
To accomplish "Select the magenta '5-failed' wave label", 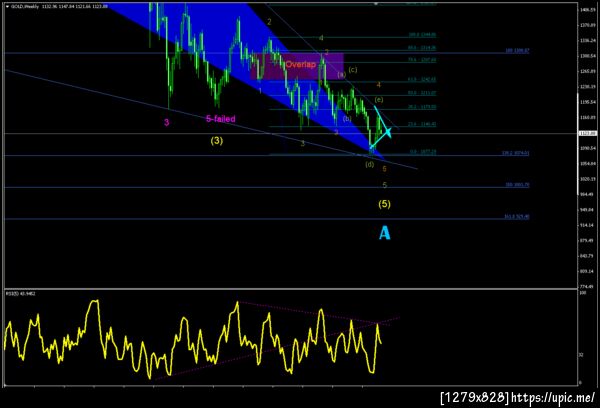I will pyautogui.click(x=221, y=119).
